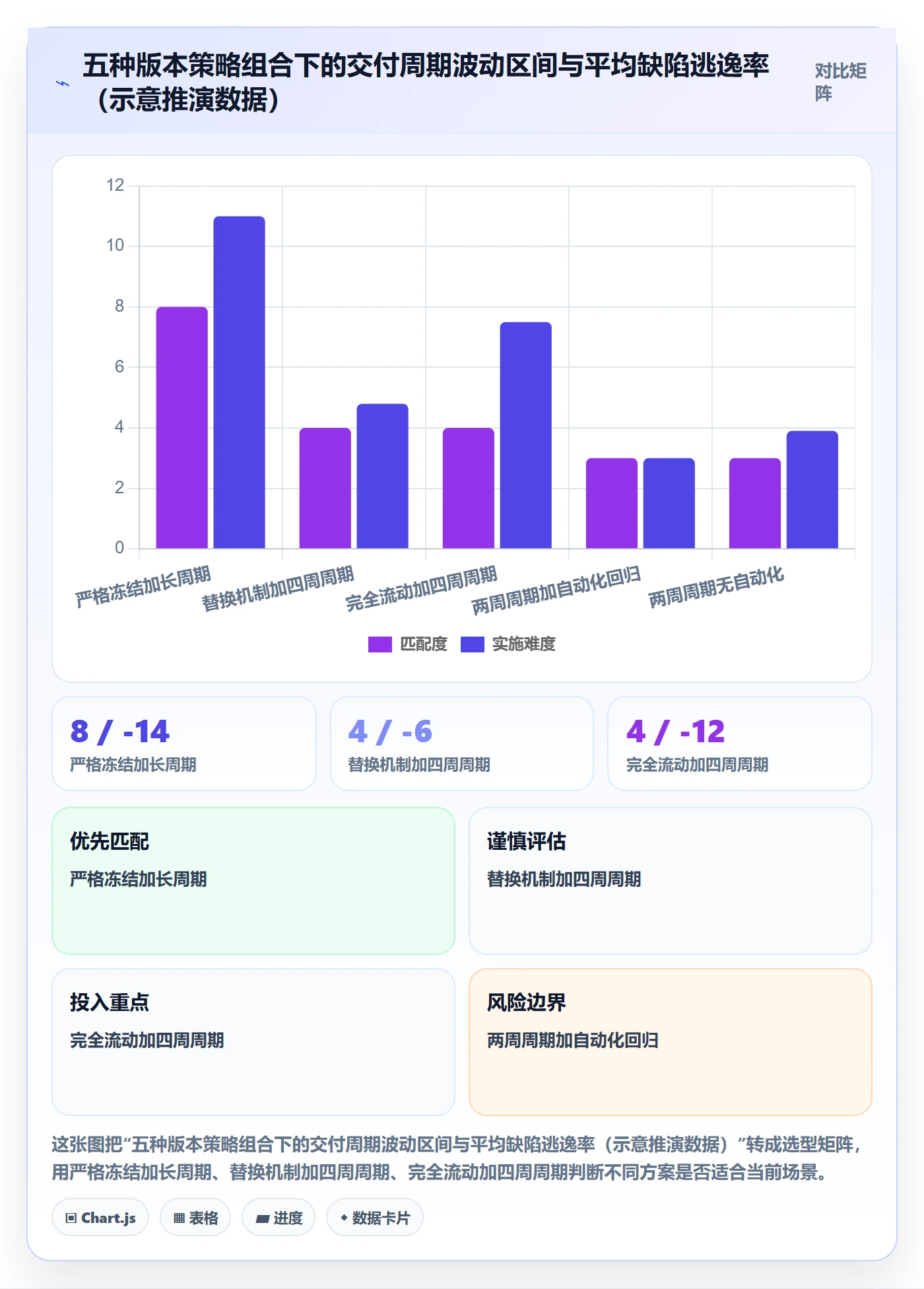Click the 两周周期加自动化回归 x-axis label
924x1289 pixels.
(x=556, y=590)
